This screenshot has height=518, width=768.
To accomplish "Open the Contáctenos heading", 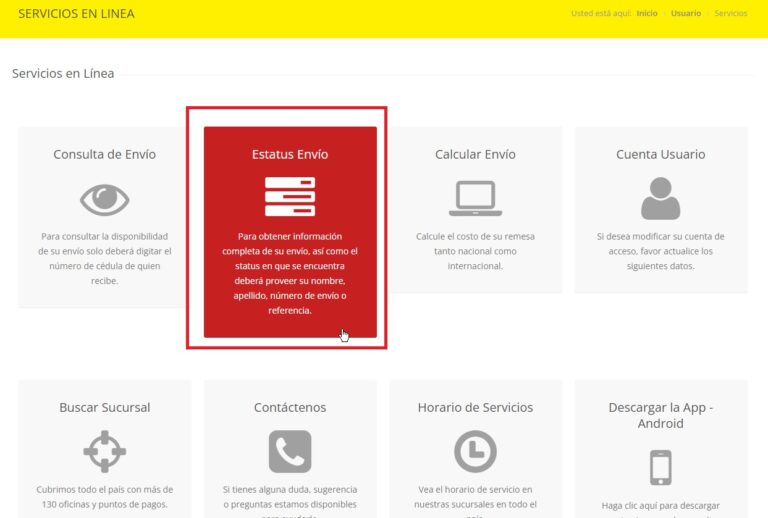I will pyautogui.click(x=290, y=407).
